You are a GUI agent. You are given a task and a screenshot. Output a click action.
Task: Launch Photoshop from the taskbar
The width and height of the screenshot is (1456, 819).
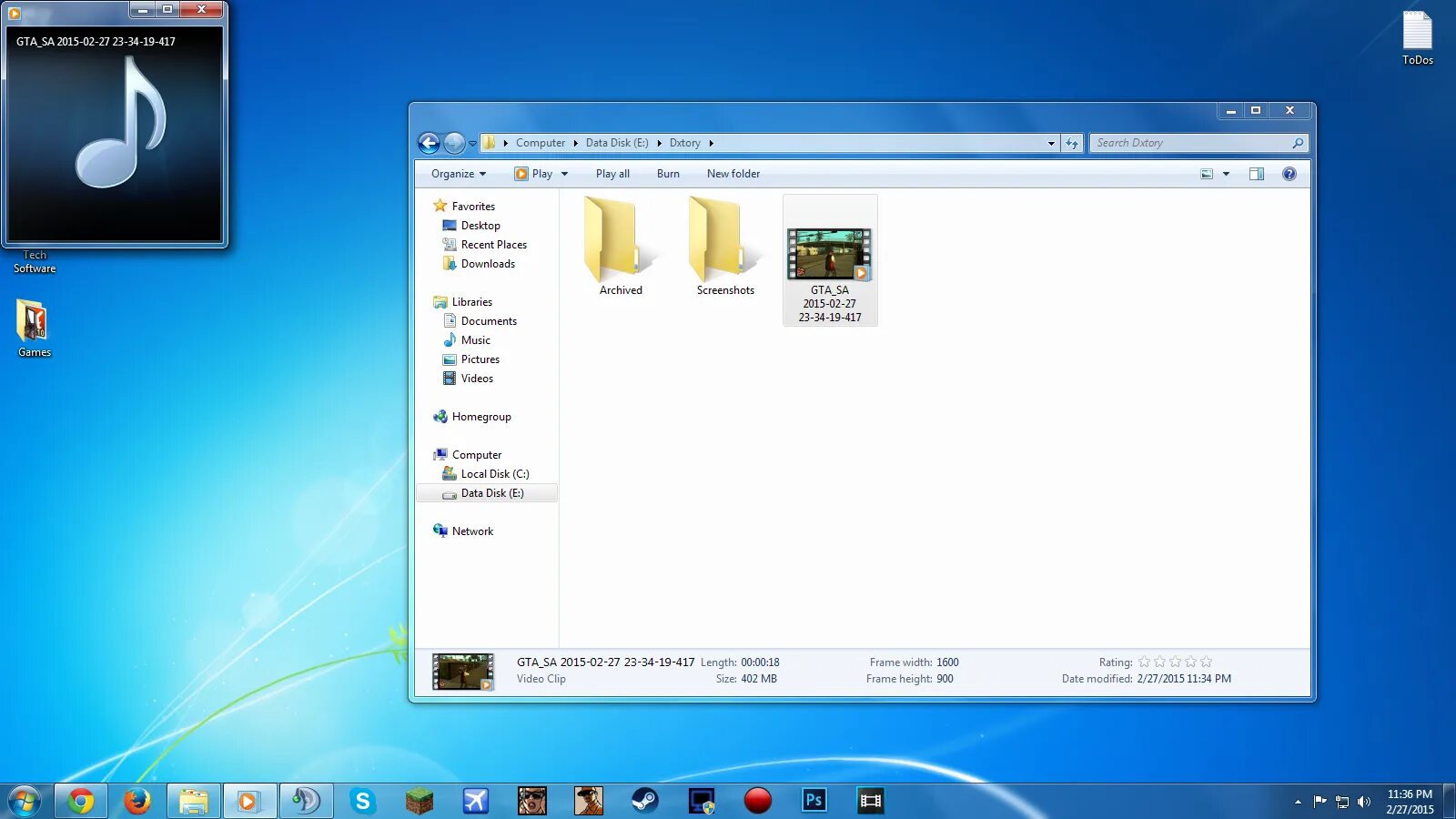point(814,801)
